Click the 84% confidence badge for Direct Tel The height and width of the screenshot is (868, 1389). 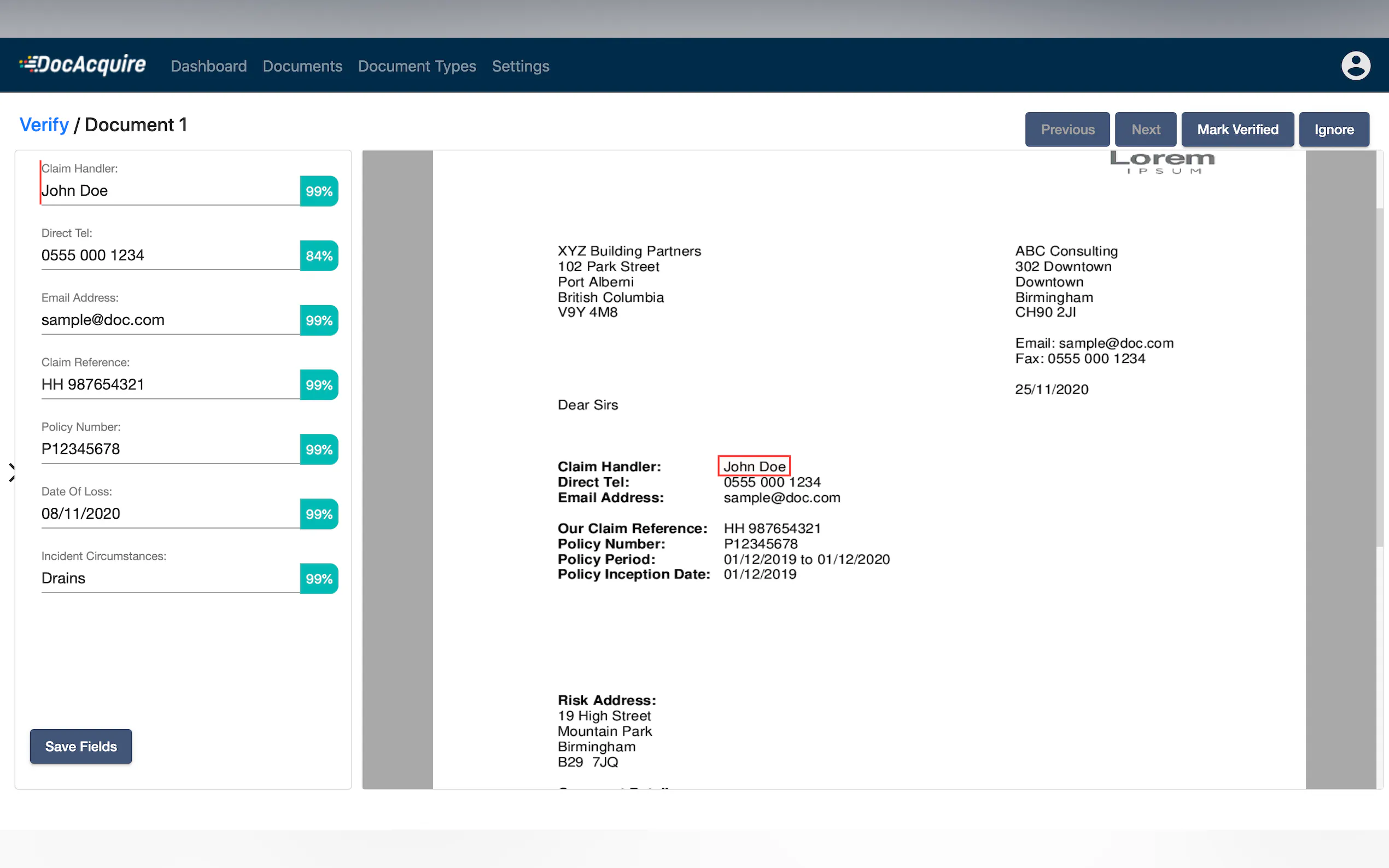[x=319, y=255]
